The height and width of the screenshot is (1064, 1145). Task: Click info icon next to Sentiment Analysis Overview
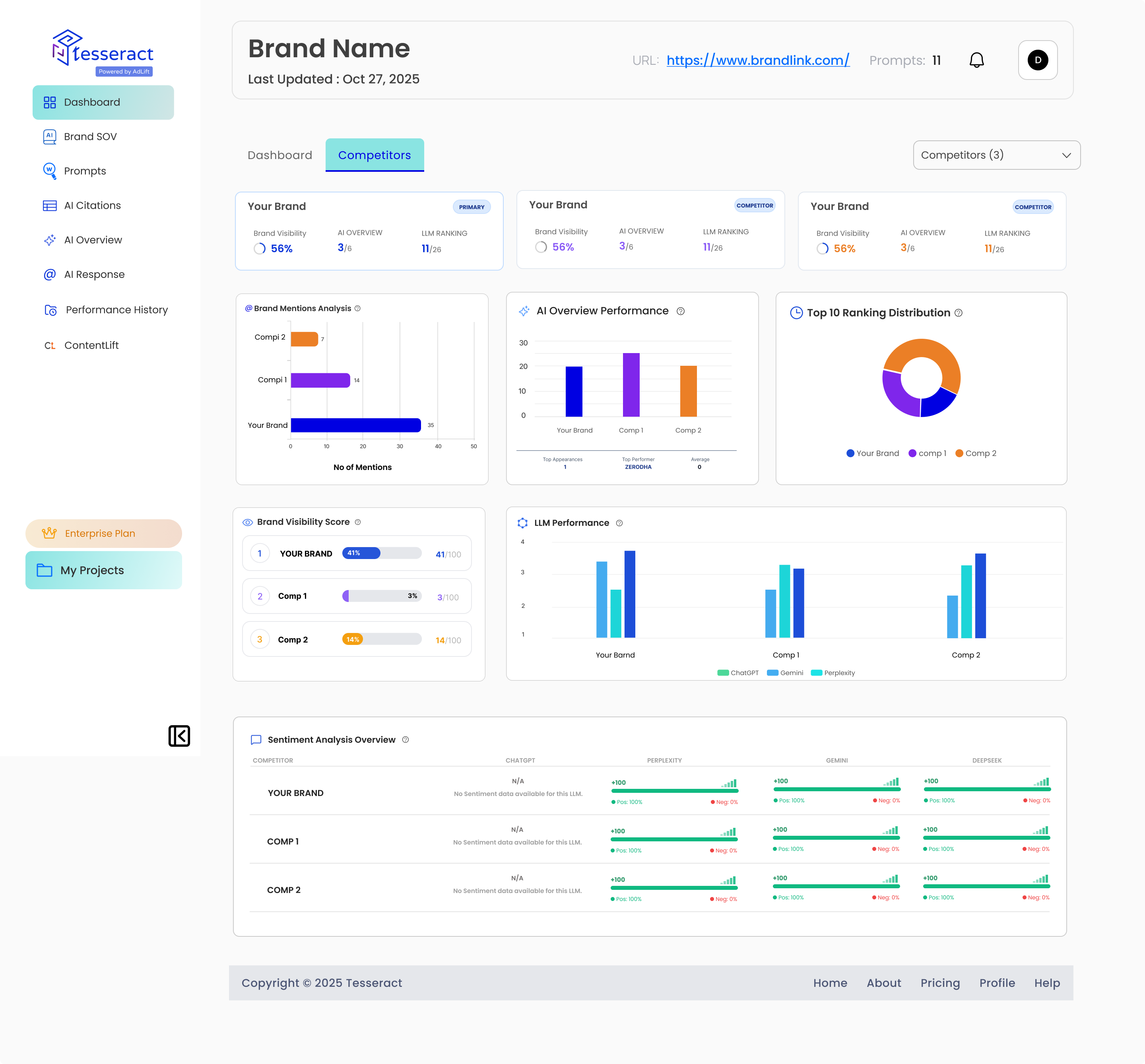405,740
